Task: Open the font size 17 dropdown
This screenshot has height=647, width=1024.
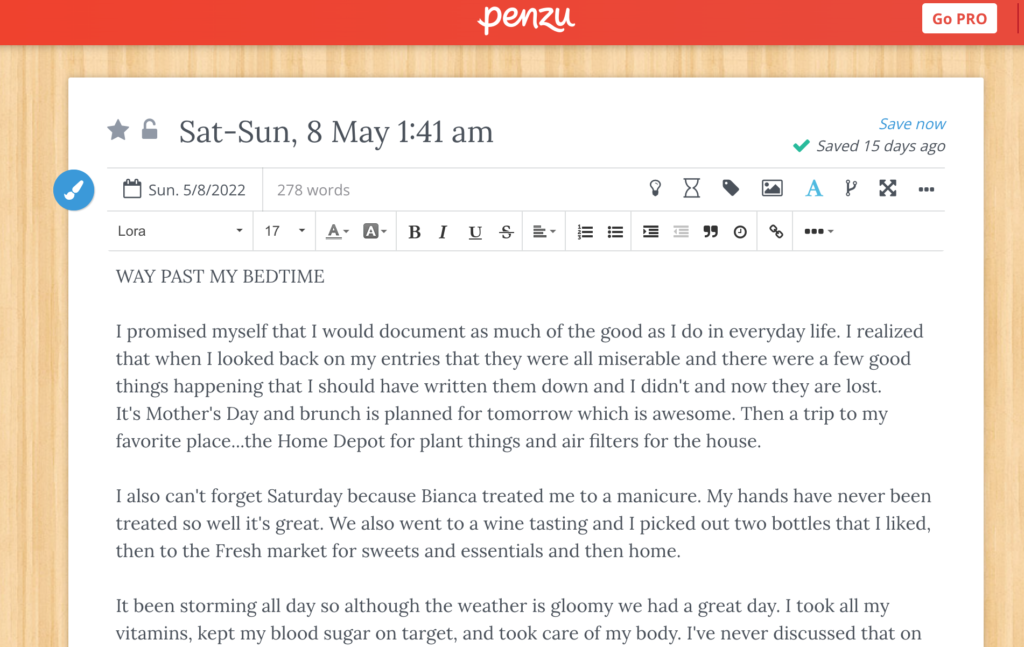Action: [x=286, y=231]
